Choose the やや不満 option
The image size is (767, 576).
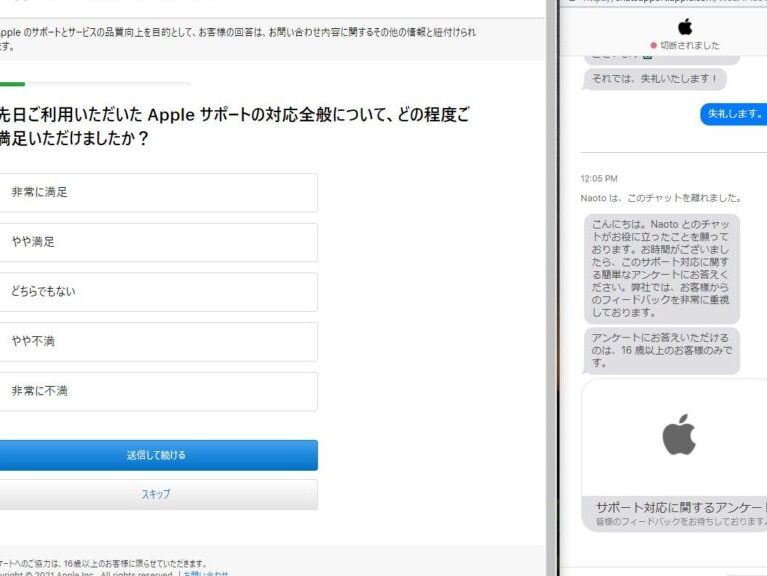tap(158, 341)
